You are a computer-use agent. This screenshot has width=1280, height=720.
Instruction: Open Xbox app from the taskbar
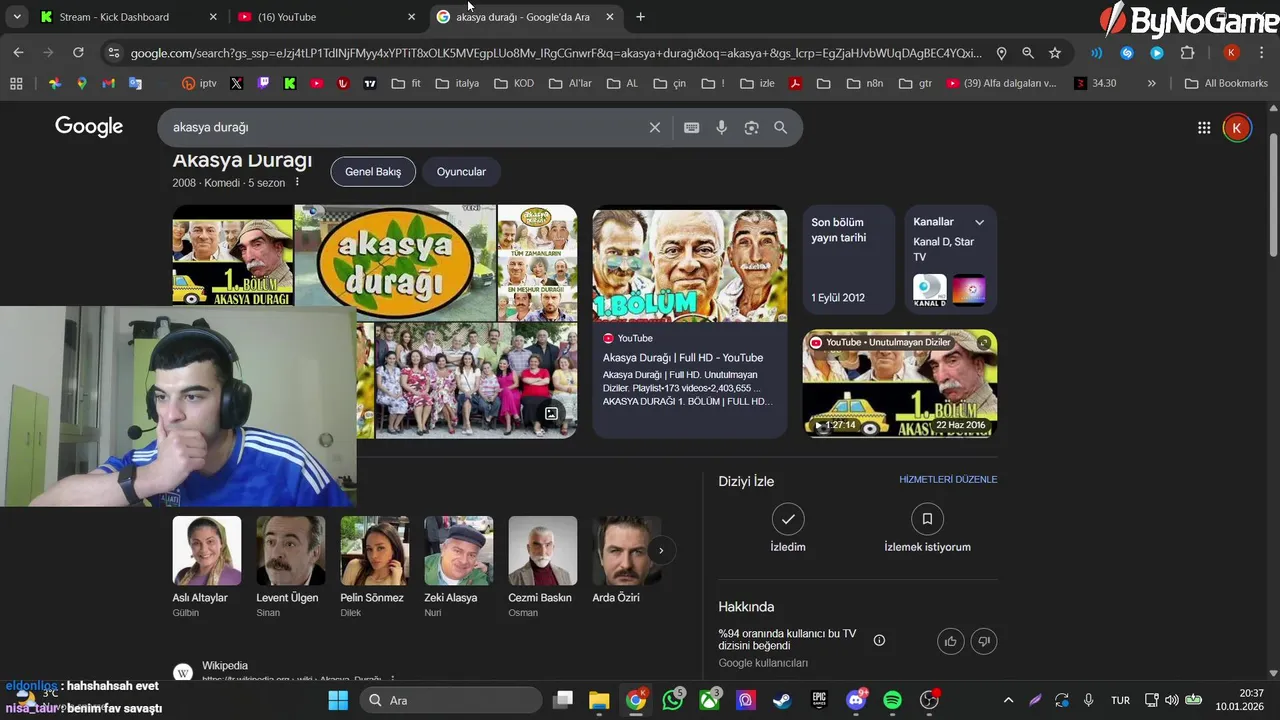coord(710,700)
